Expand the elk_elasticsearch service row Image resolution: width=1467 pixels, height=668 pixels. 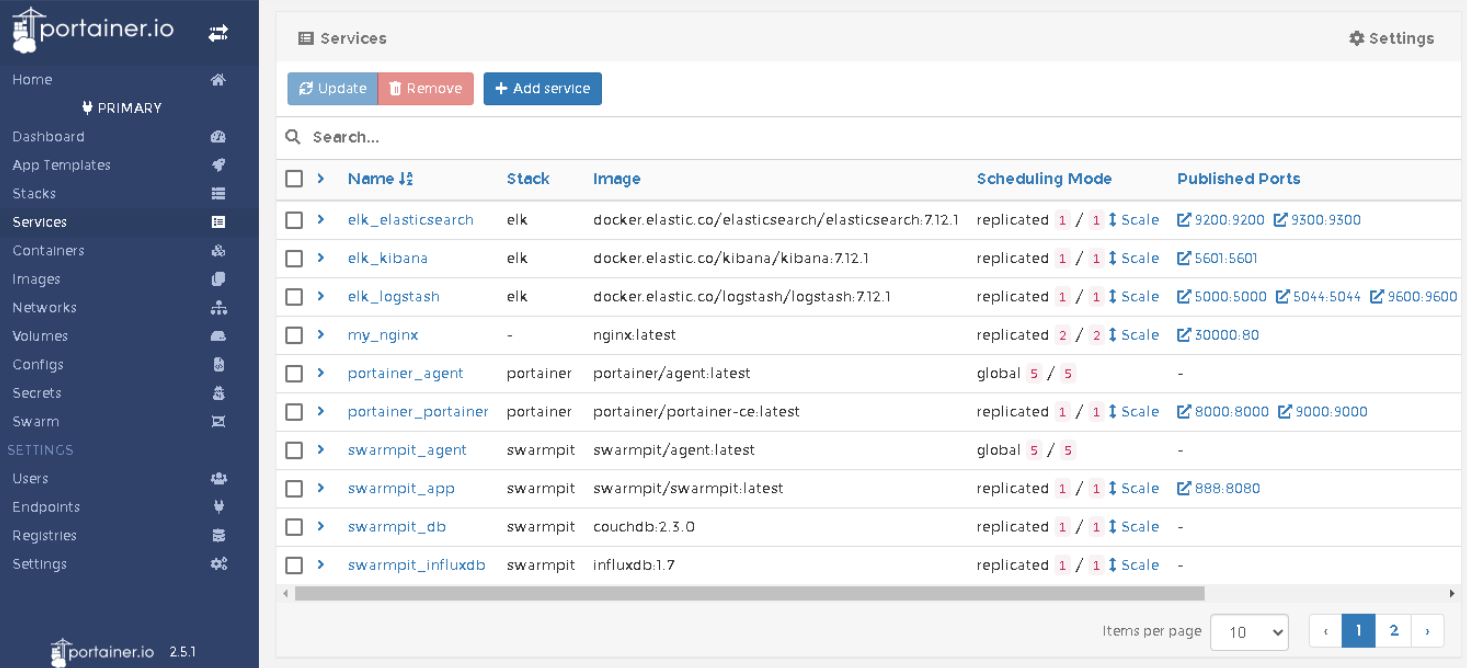321,219
